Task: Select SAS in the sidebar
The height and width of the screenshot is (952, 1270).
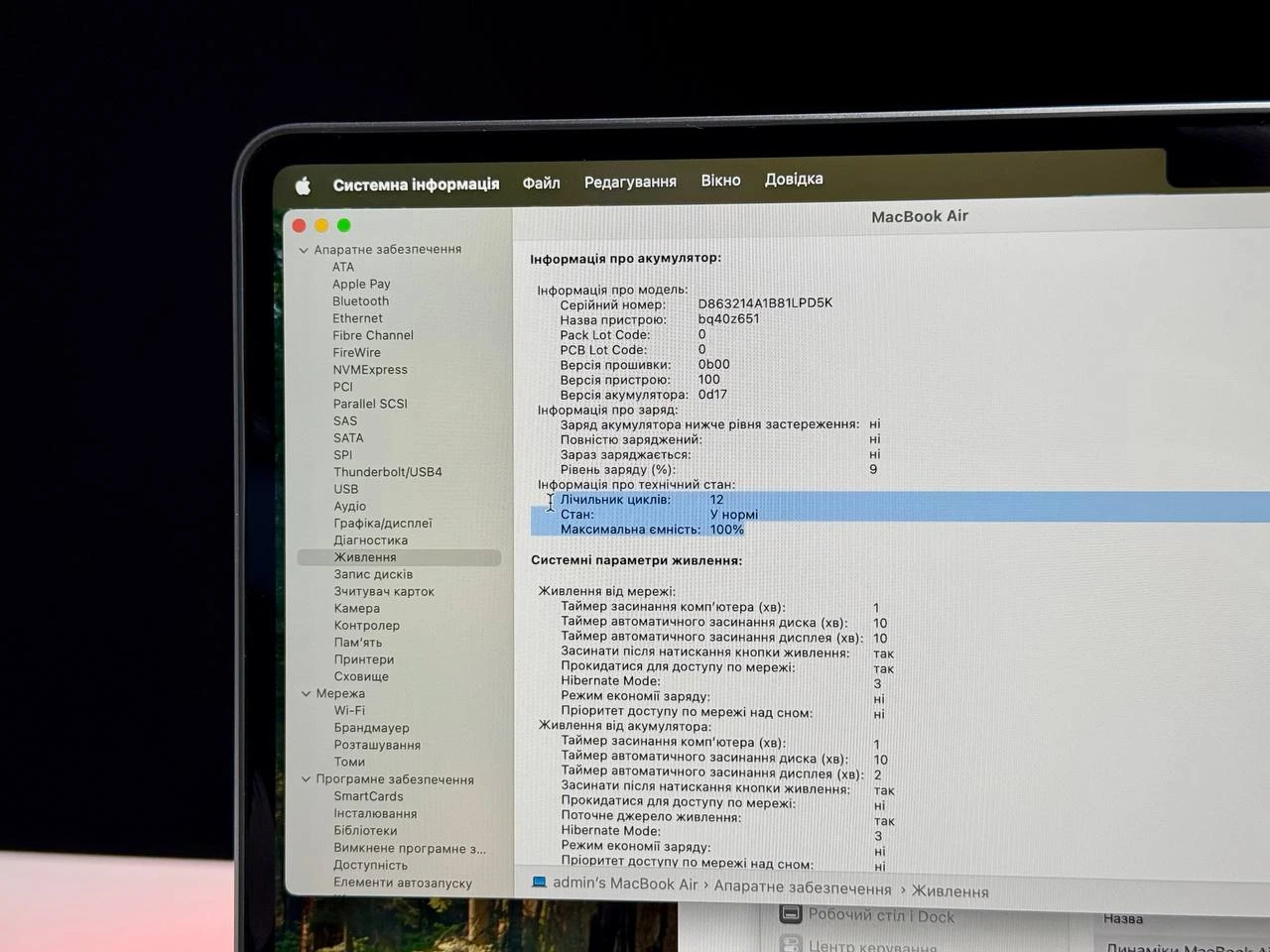Action: click(344, 420)
